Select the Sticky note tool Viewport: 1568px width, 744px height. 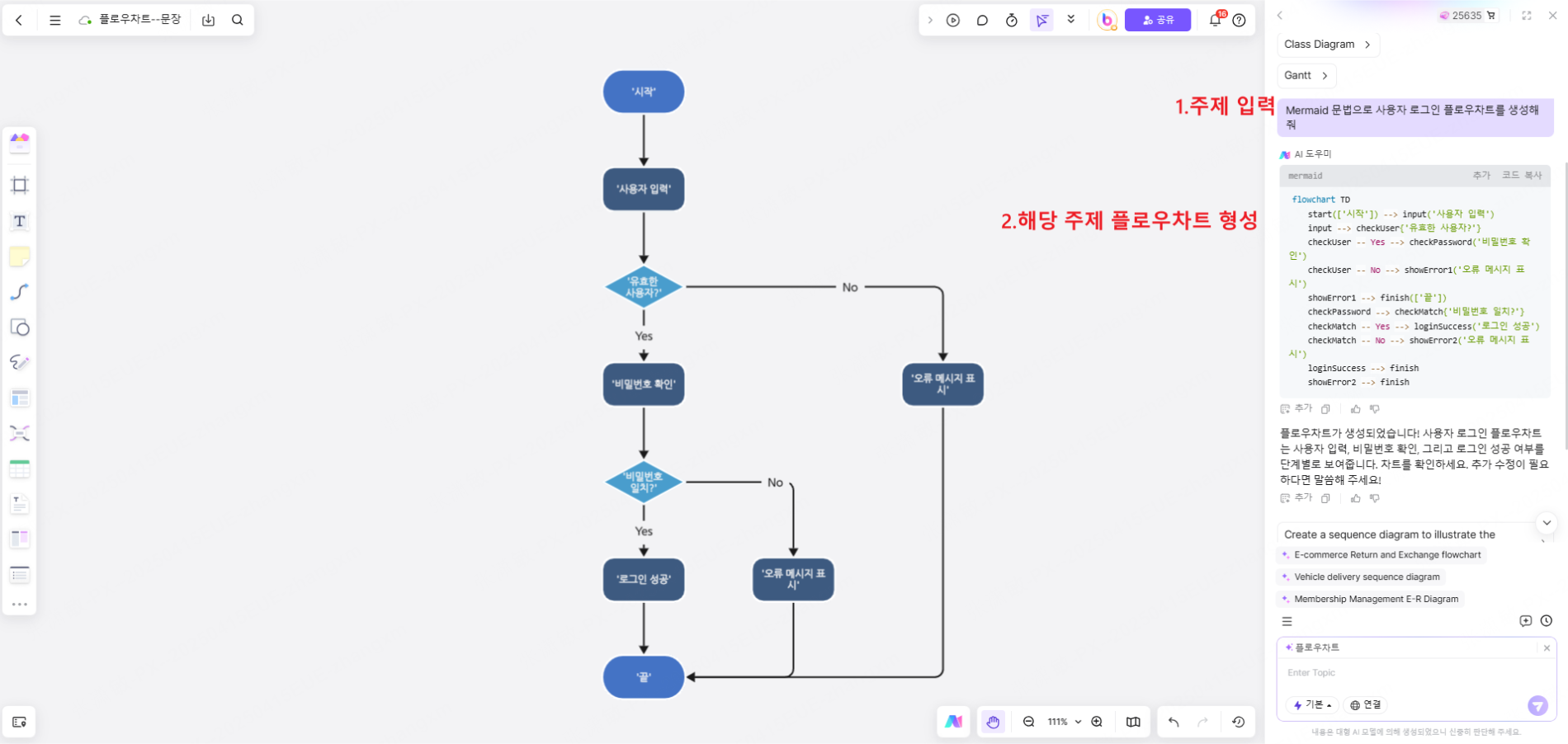tap(20, 257)
